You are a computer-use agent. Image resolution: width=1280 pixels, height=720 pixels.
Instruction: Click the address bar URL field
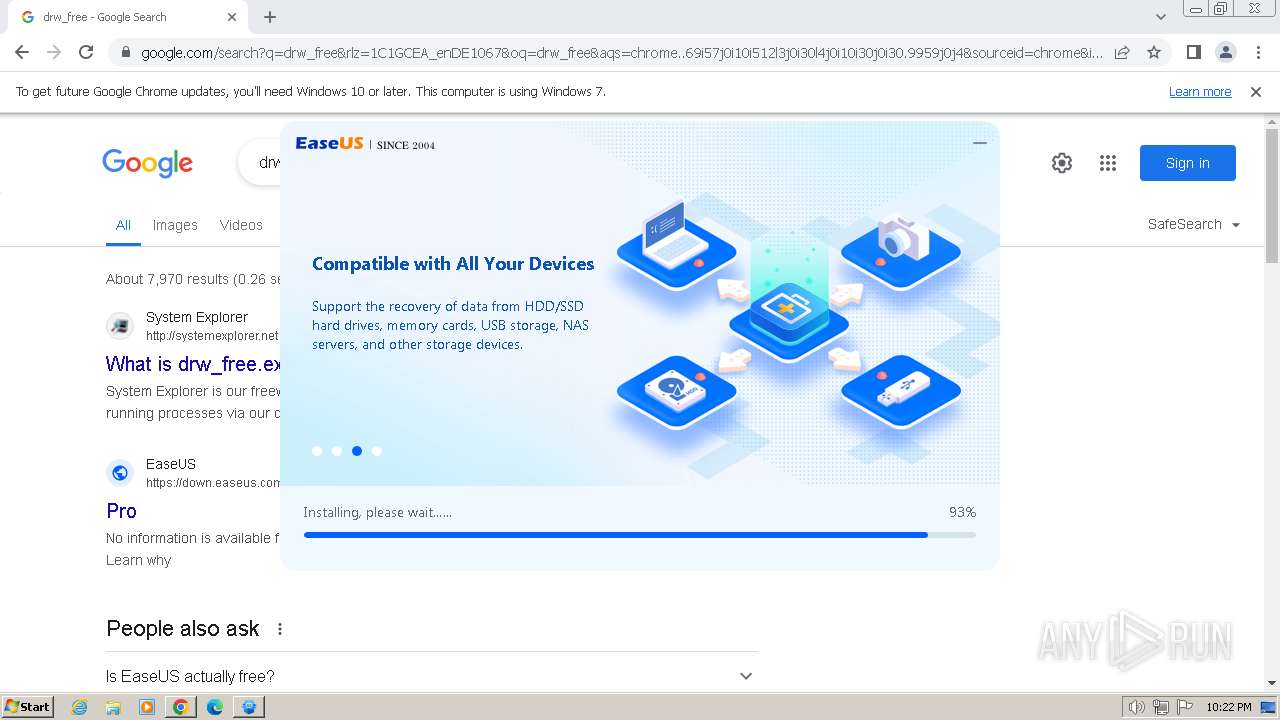click(x=620, y=52)
